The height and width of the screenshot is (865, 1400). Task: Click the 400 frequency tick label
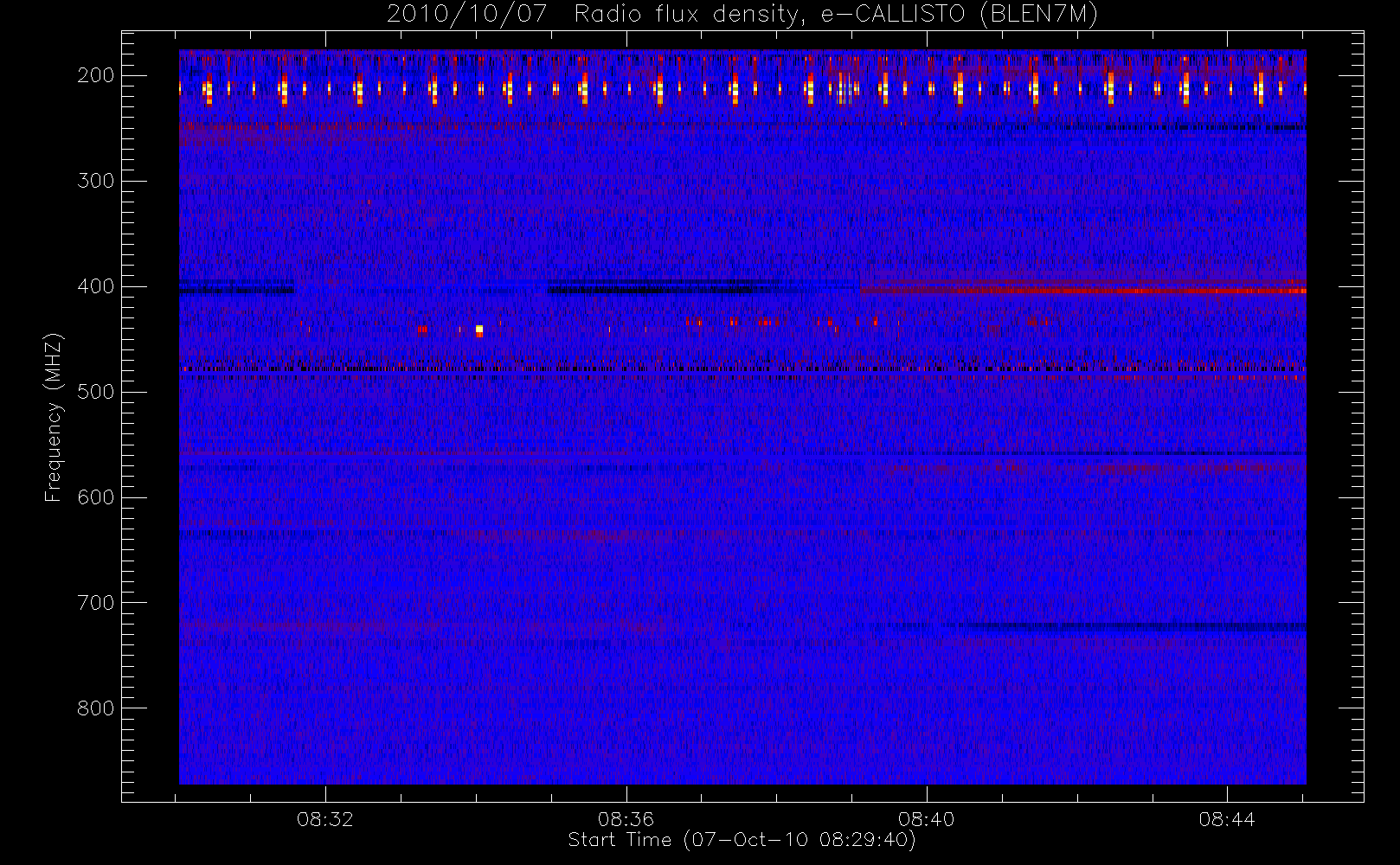point(96,286)
